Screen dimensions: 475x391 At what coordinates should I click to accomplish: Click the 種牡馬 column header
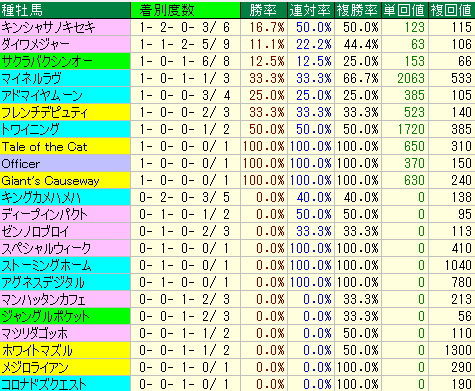65,10
